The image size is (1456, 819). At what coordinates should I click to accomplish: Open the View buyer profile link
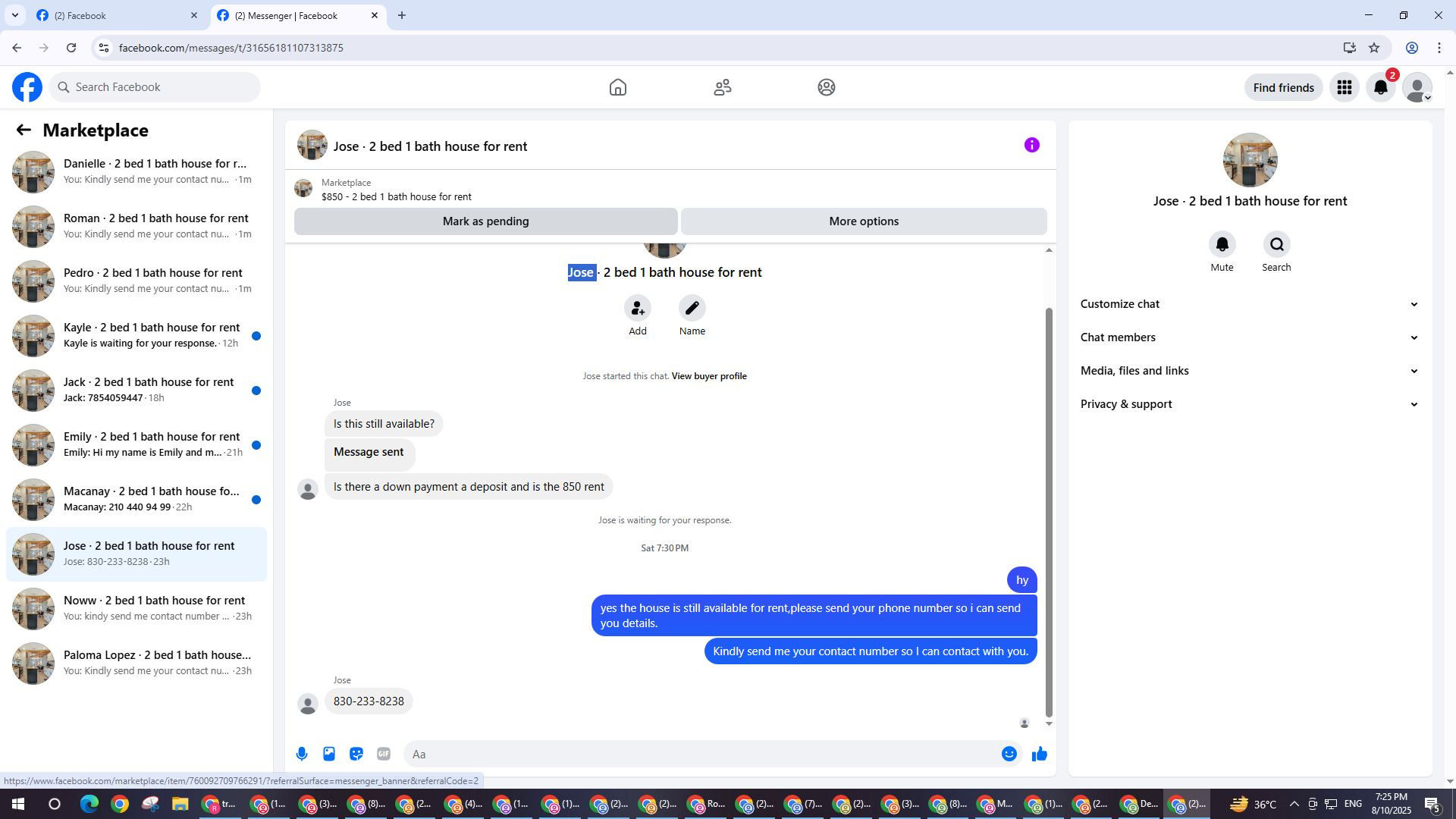708,376
